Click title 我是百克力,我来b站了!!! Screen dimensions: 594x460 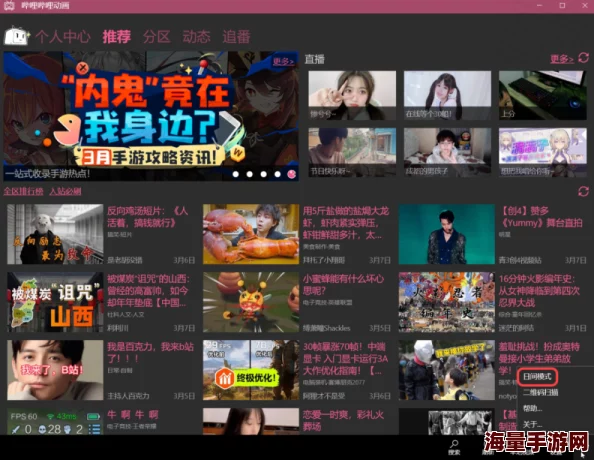click(x=150, y=352)
